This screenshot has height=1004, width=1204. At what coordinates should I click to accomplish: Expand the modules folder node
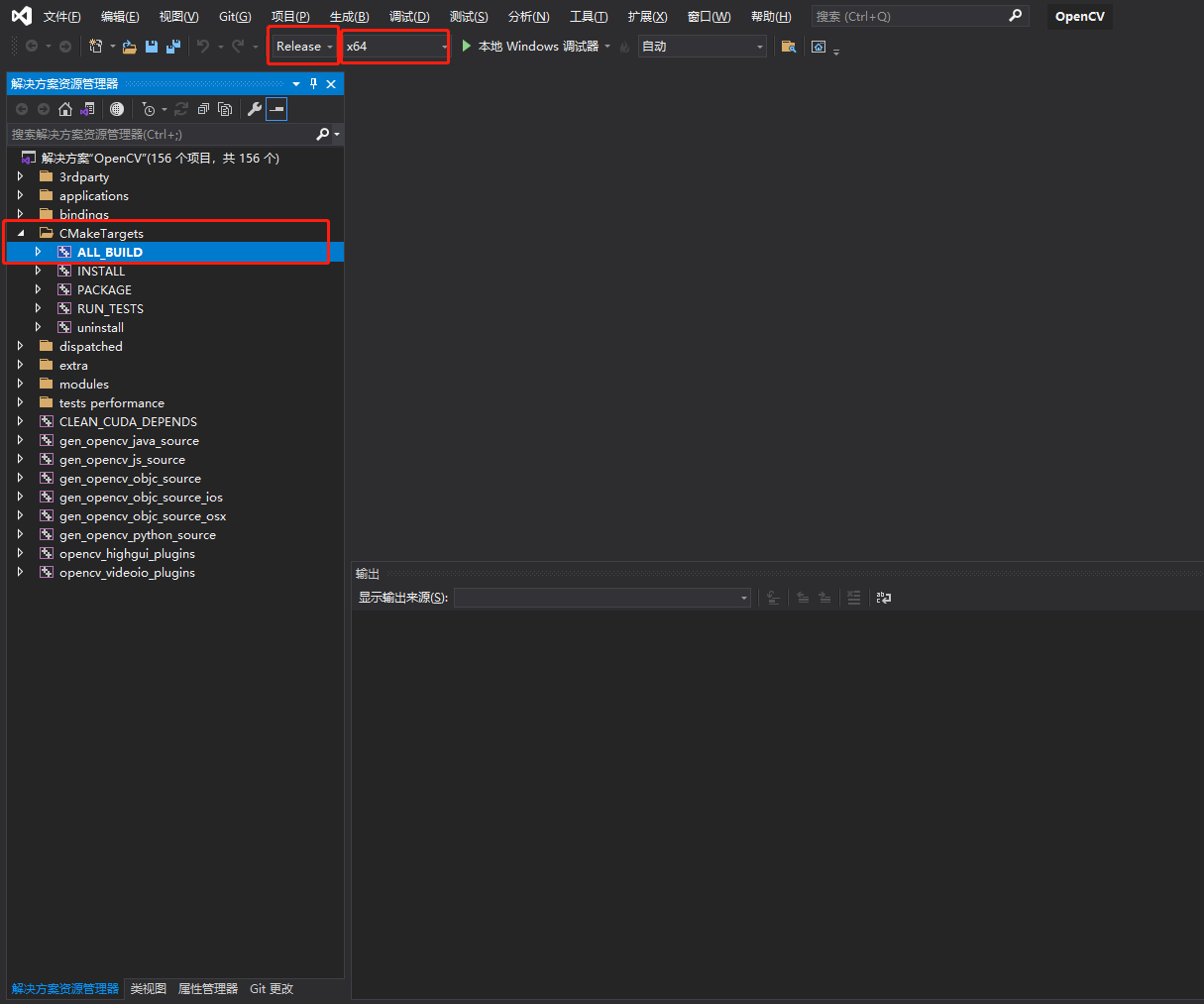coord(20,384)
